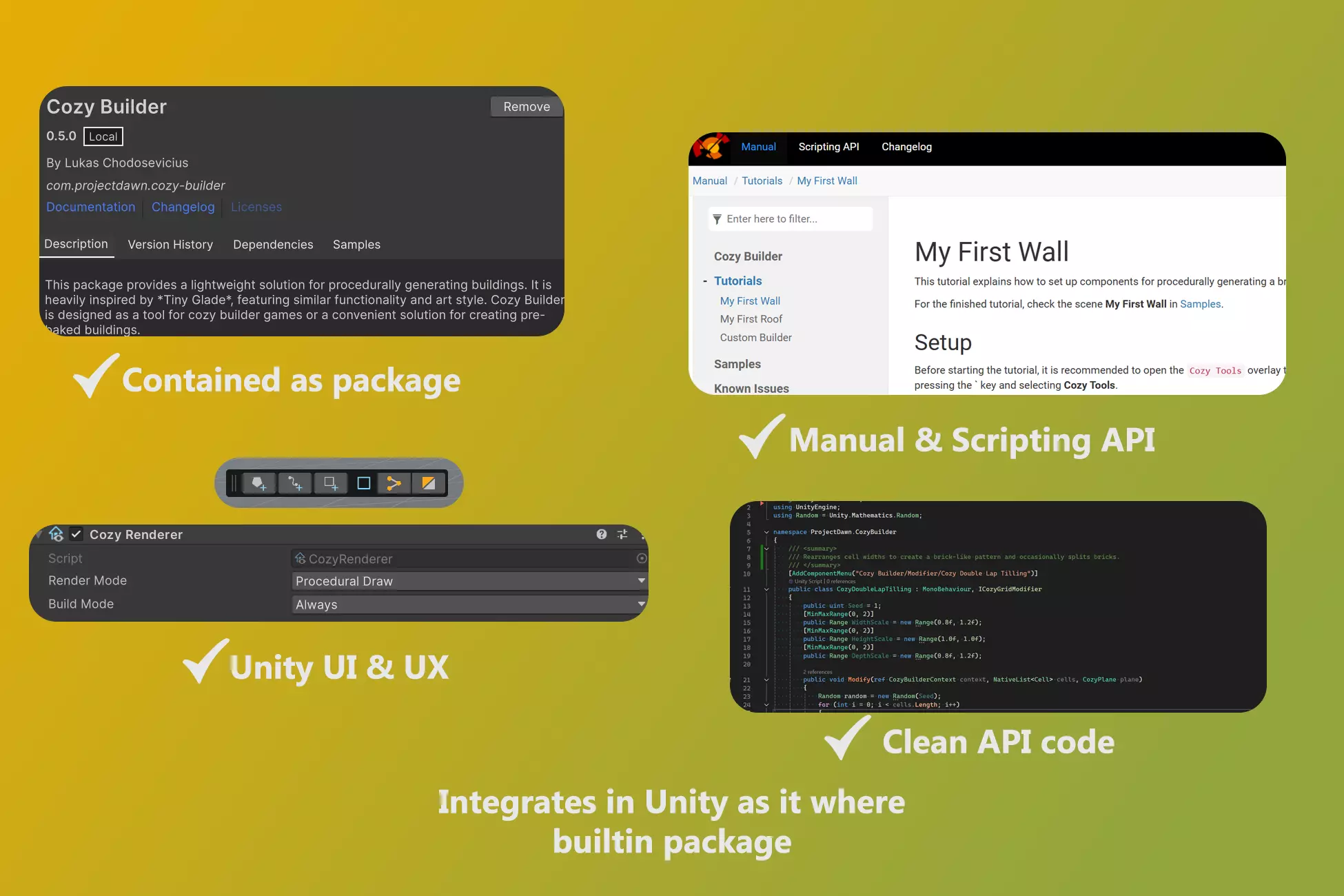Open the Scripting API tab

click(x=828, y=147)
